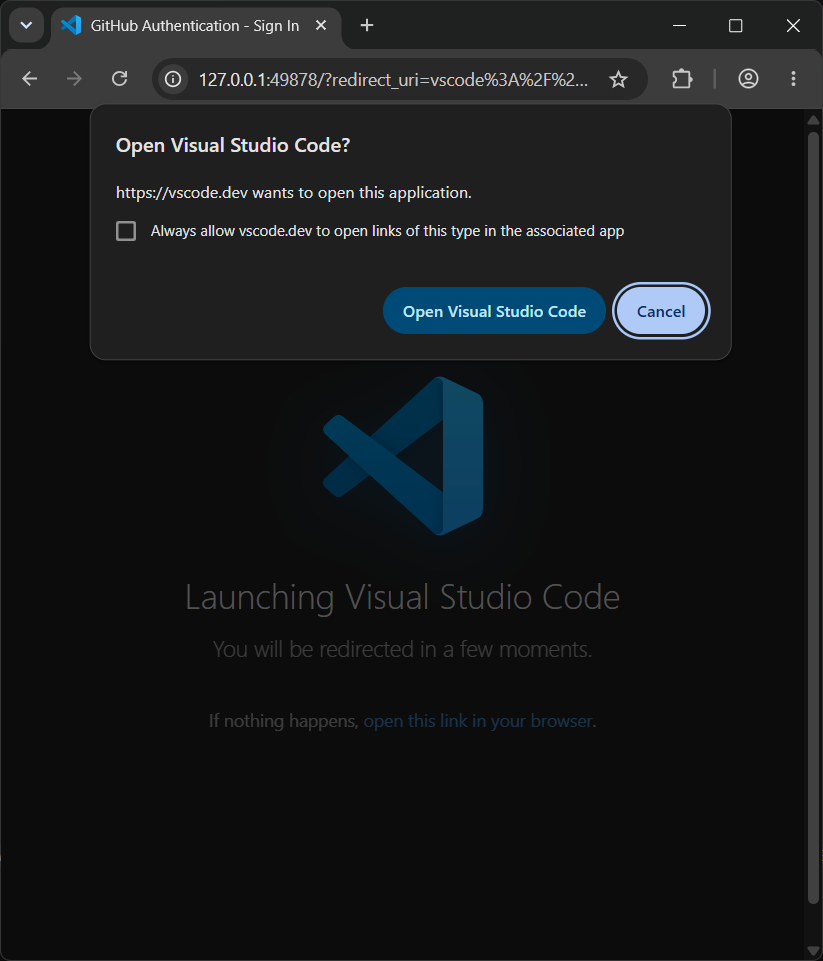The width and height of the screenshot is (823, 961).
Task: Maximize the browser window
Action: click(x=735, y=25)
